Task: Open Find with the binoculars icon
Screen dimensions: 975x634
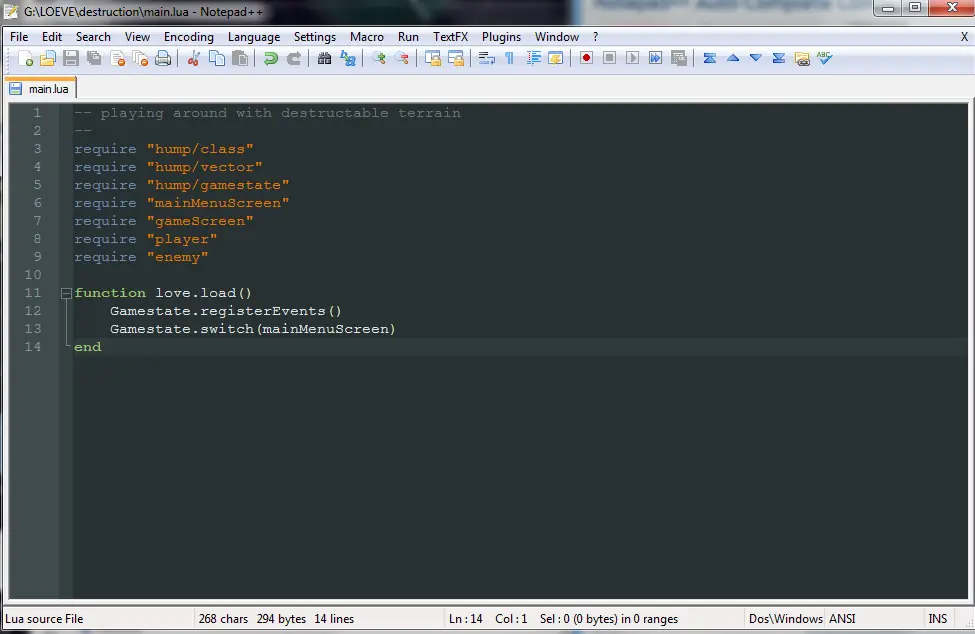Action: tap(324, 58)
